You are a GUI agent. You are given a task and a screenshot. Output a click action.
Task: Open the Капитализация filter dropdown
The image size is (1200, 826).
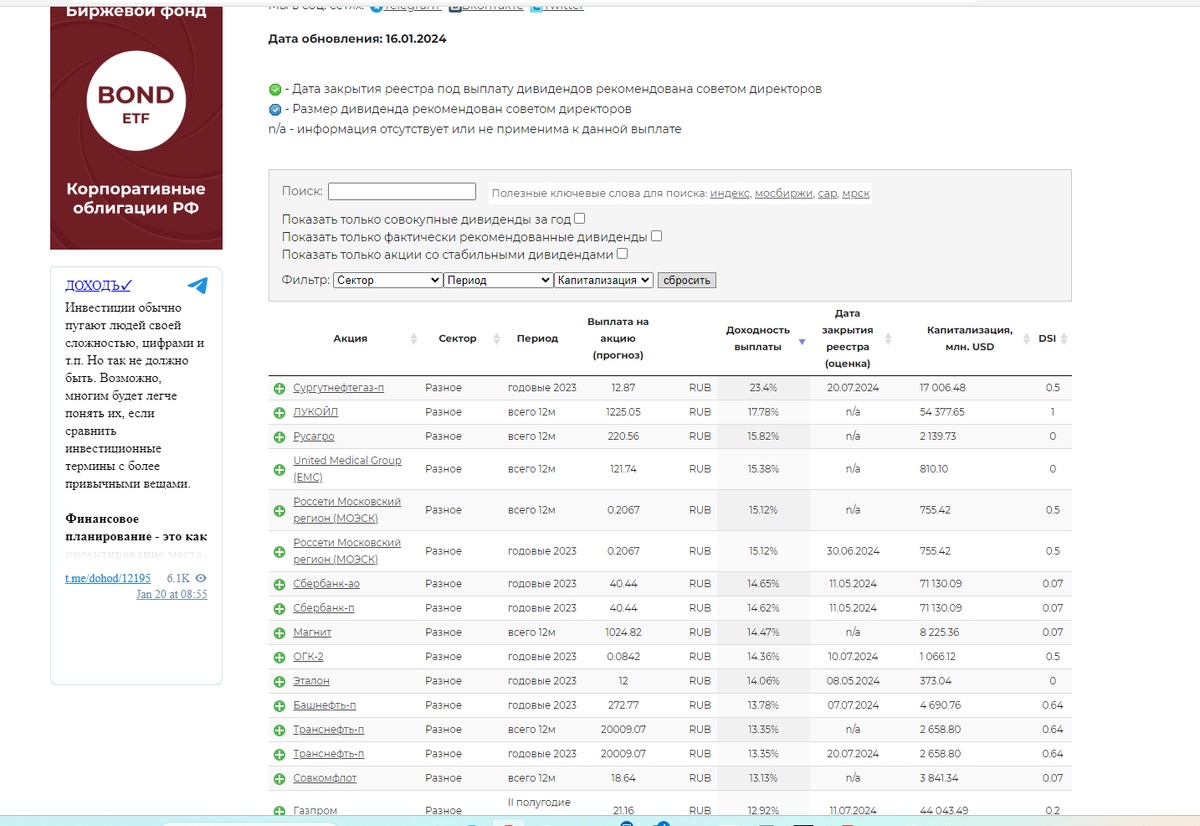(604, 280)
